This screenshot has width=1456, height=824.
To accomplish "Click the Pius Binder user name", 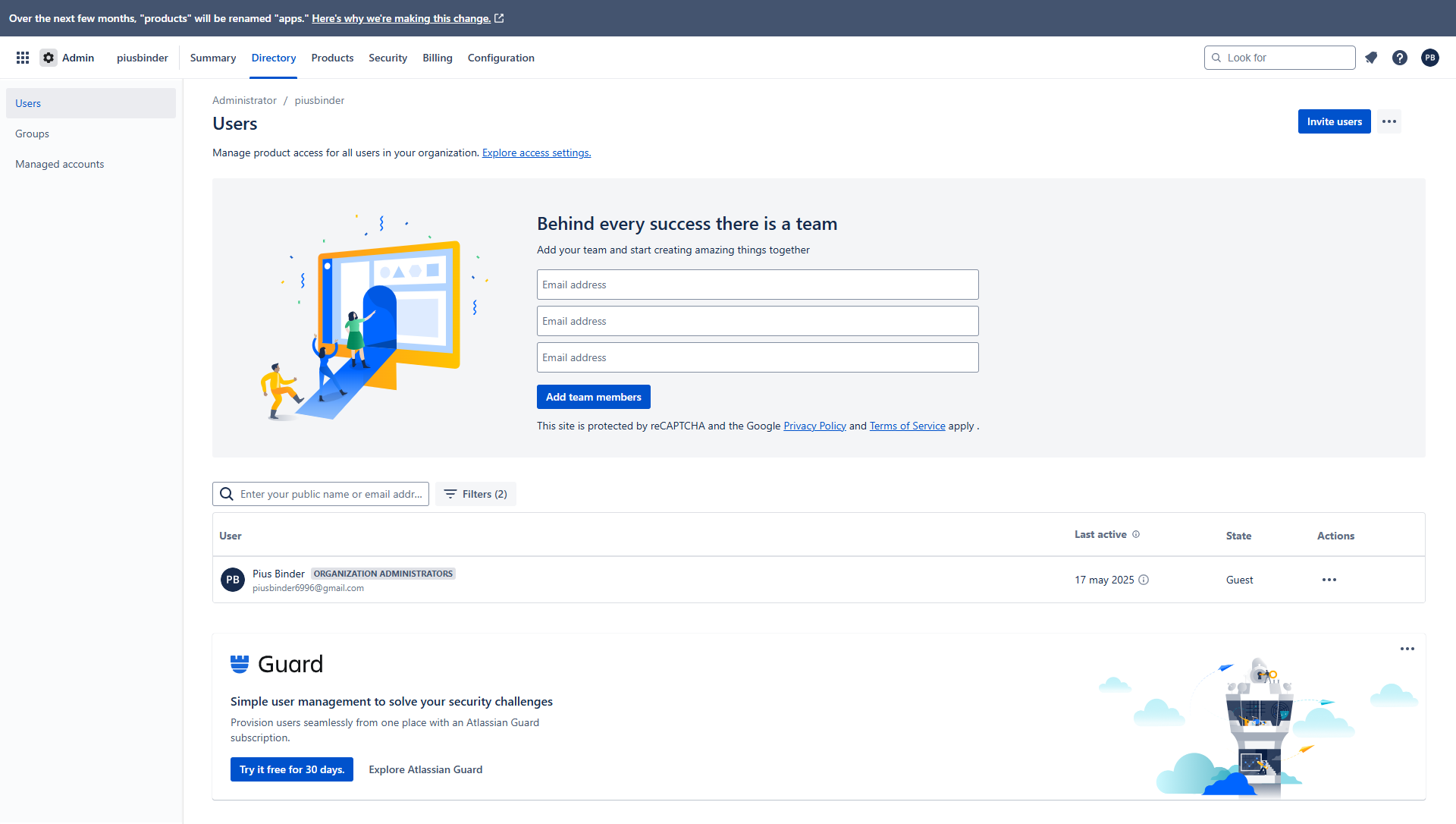I will tap(278, 574).
